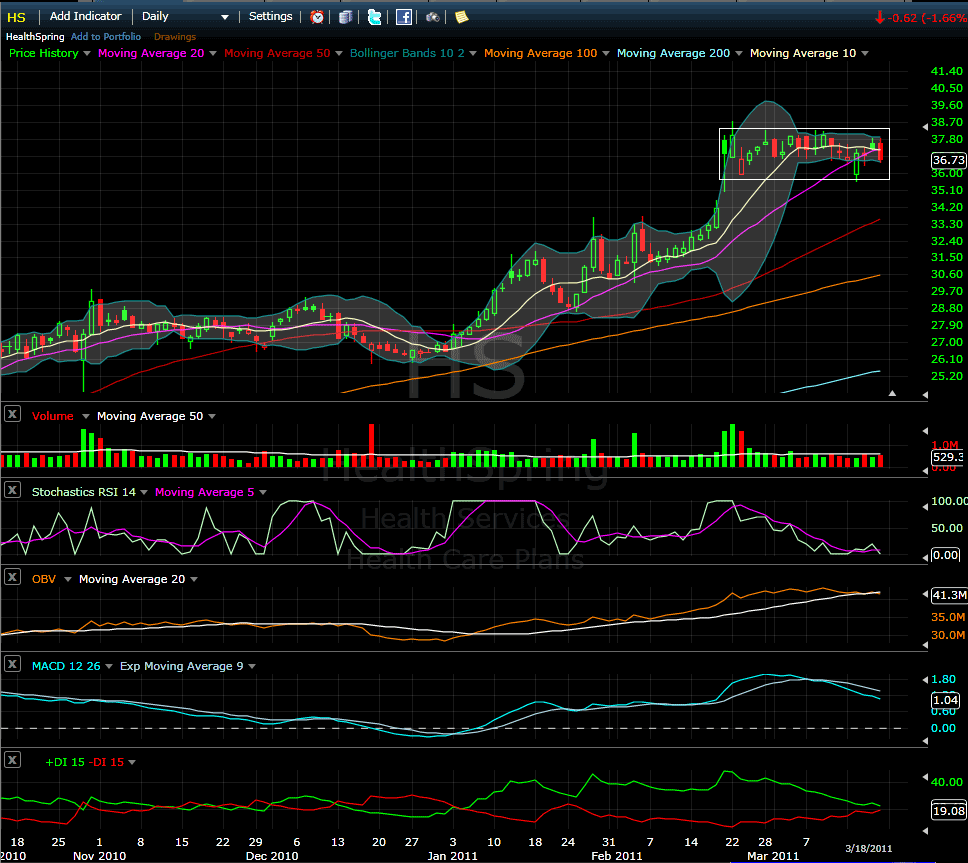968x863 pixels.
Task: Select the green Price History label
Action: (x=44, y=53)
